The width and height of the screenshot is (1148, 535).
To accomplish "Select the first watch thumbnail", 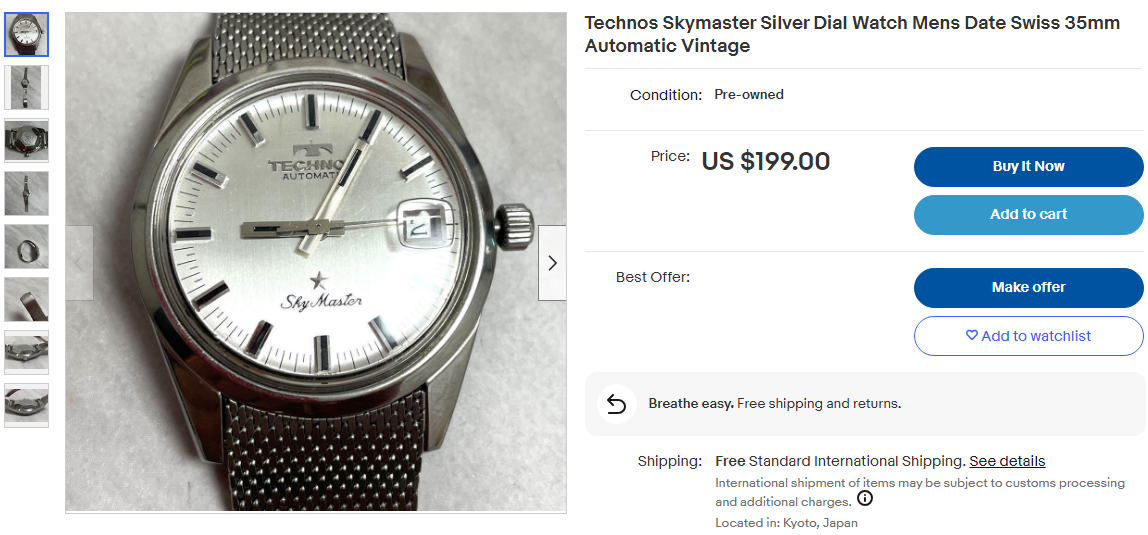I will coord(26,35).
